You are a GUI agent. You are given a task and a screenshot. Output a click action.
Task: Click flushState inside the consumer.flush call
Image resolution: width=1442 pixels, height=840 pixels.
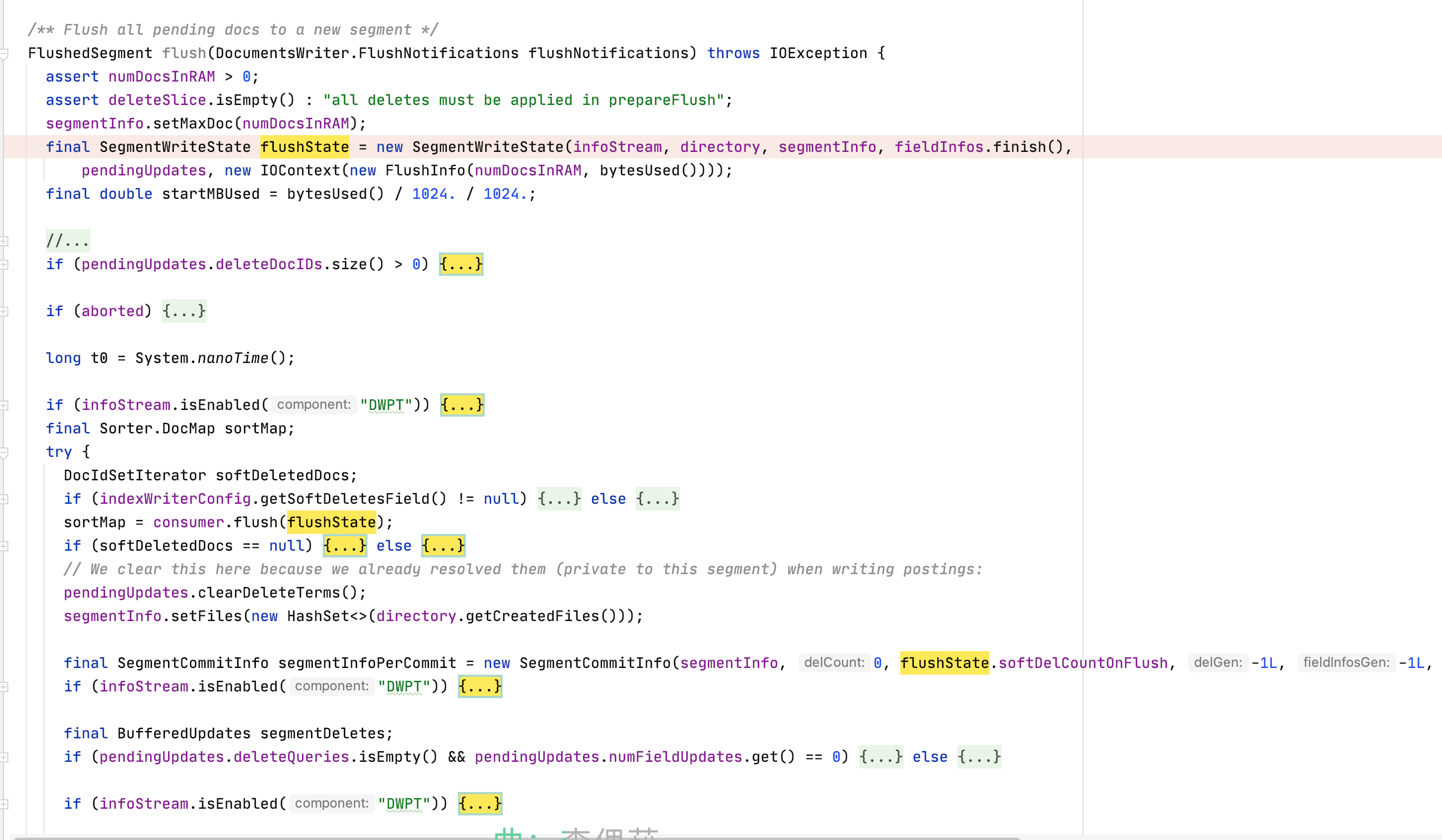tap(332, 522)
